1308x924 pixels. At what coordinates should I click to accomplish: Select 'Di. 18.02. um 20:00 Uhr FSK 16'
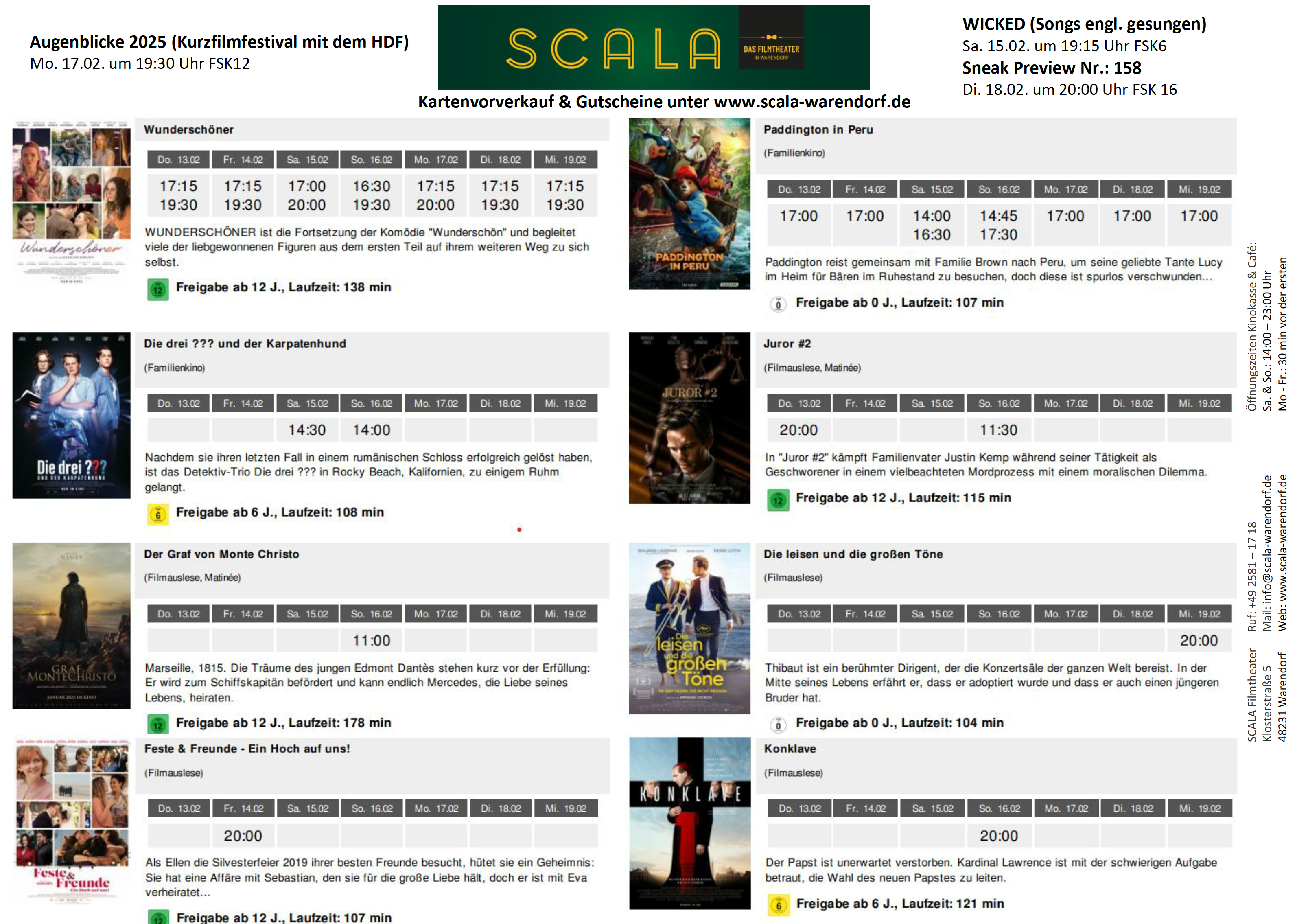click(1069, 90)
